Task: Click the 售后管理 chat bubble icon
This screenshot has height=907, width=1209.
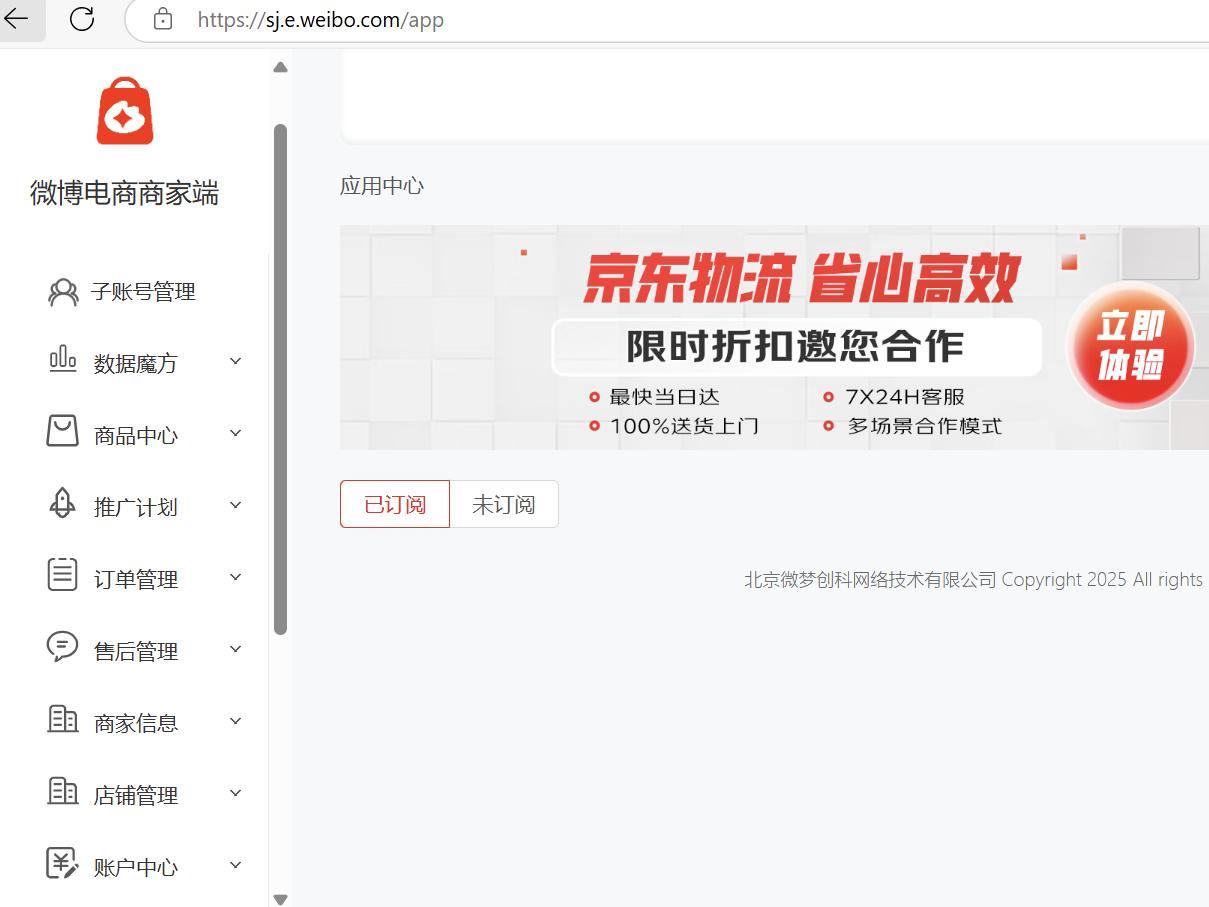Action: click(62, 647)
